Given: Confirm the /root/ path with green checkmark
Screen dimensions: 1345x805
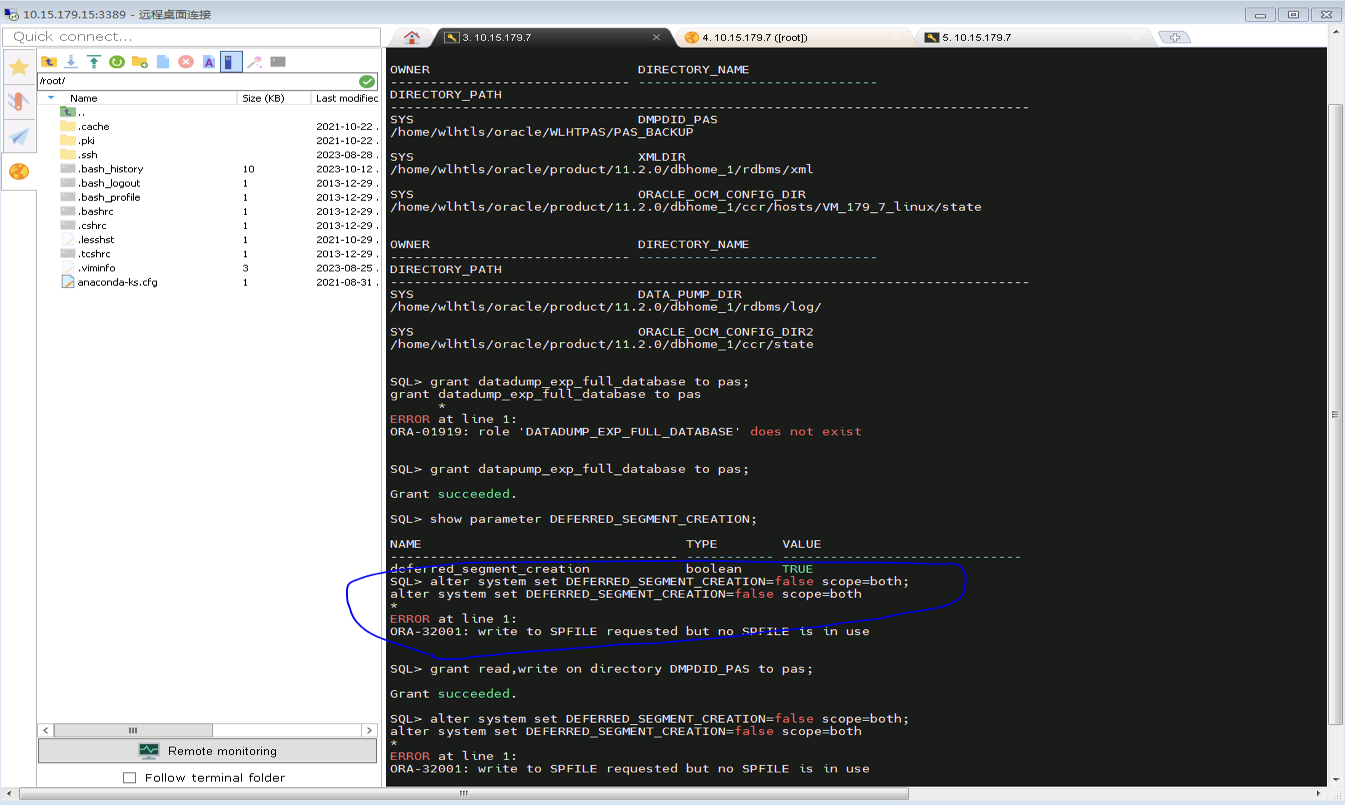Looking at the screenshot, I should coord(367,81).
